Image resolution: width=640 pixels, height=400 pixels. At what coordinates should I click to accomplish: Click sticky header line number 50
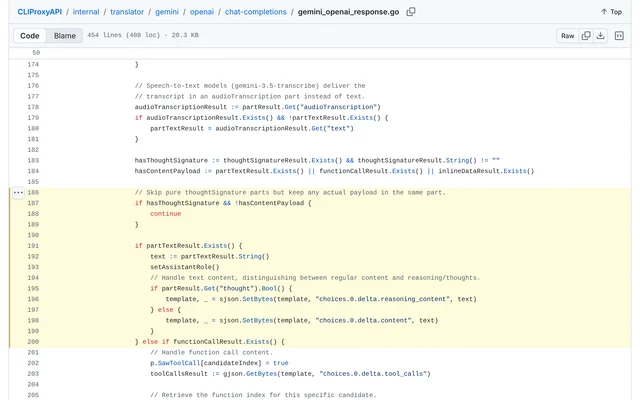tap(36, 53)
